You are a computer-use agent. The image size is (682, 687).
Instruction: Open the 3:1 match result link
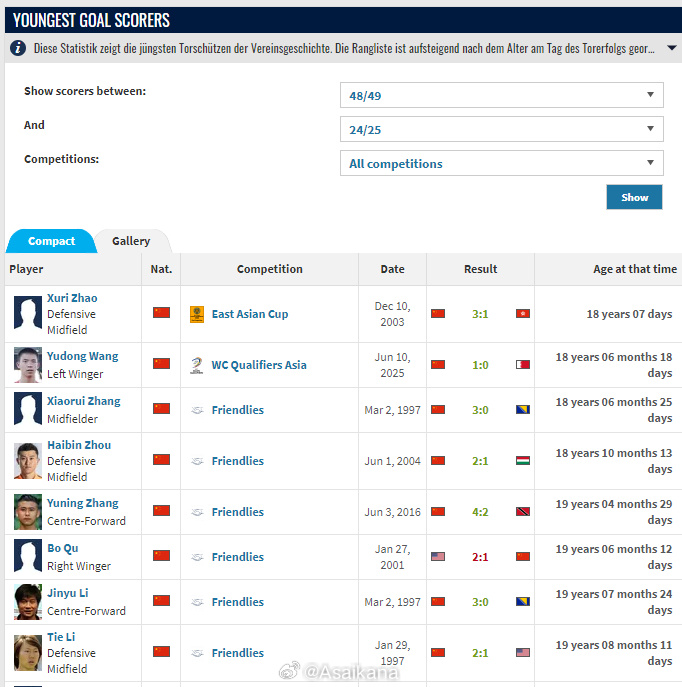(x=480, y=314)
